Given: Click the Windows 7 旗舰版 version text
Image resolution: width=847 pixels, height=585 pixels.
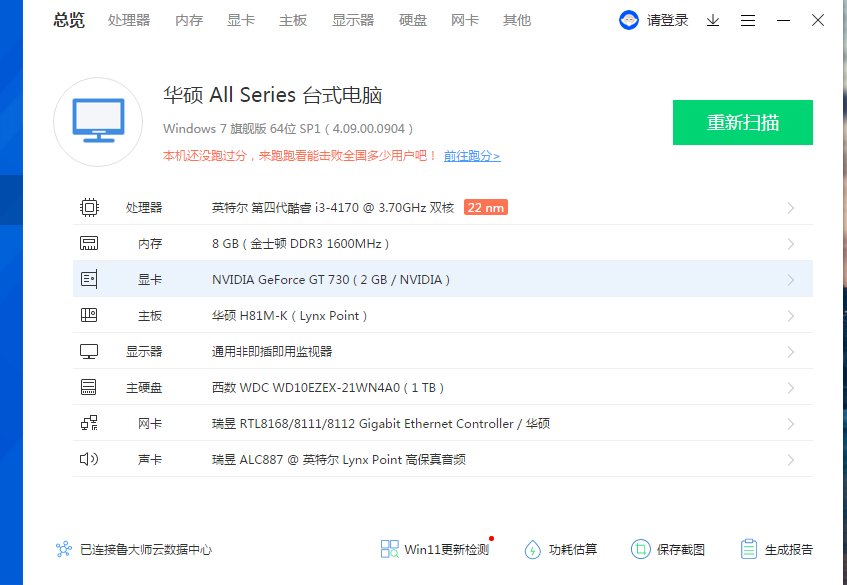Looking at the screenshot, I should coord(288,129).
